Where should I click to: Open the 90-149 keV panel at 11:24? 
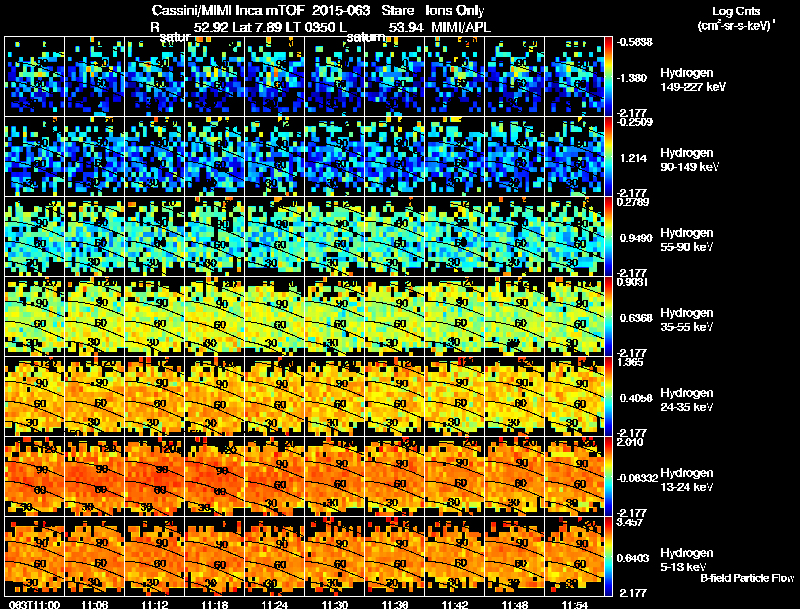coord(274,157)
